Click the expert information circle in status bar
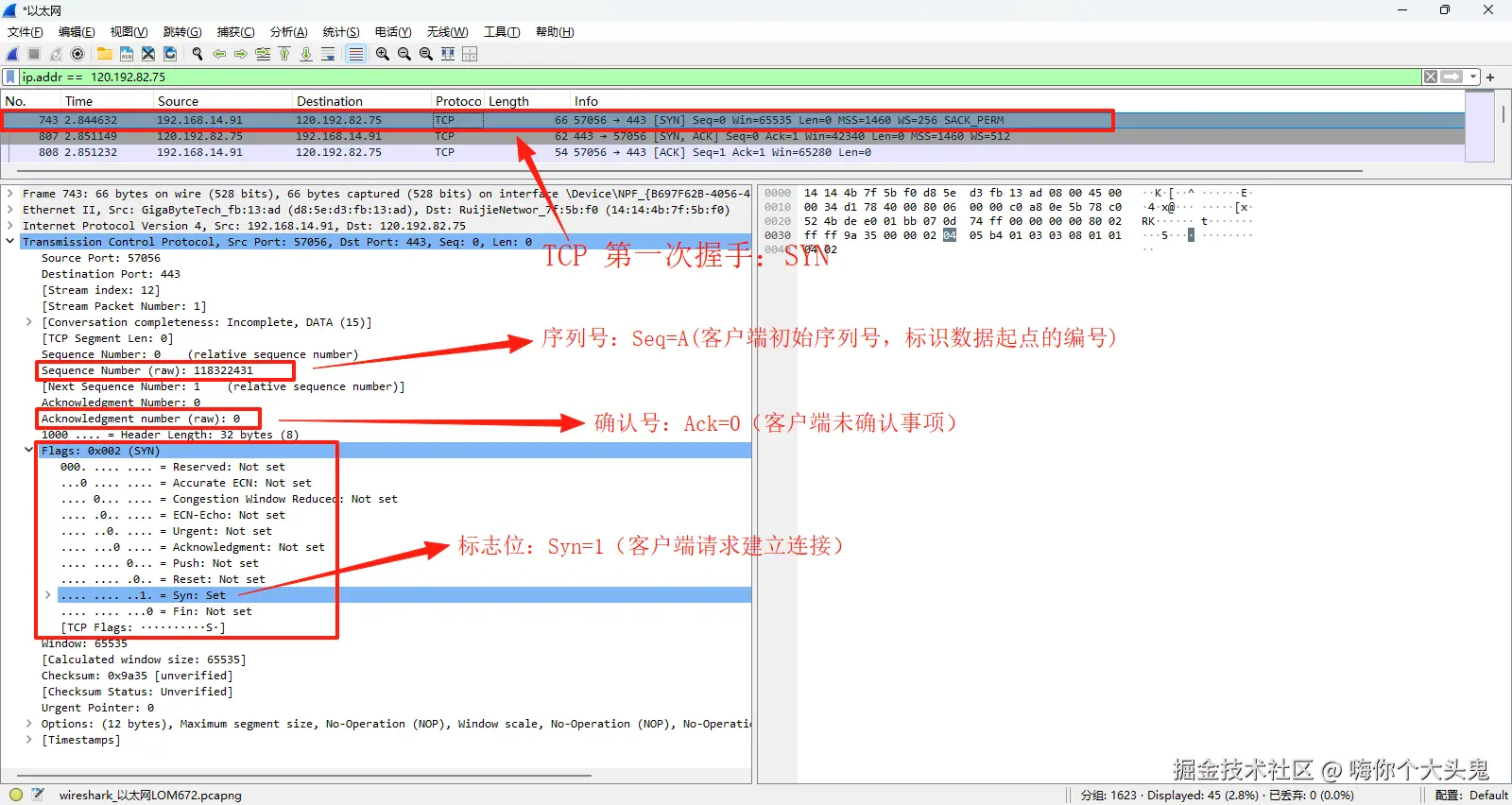This screenshot has width=1512, height=805. (15, 795)
